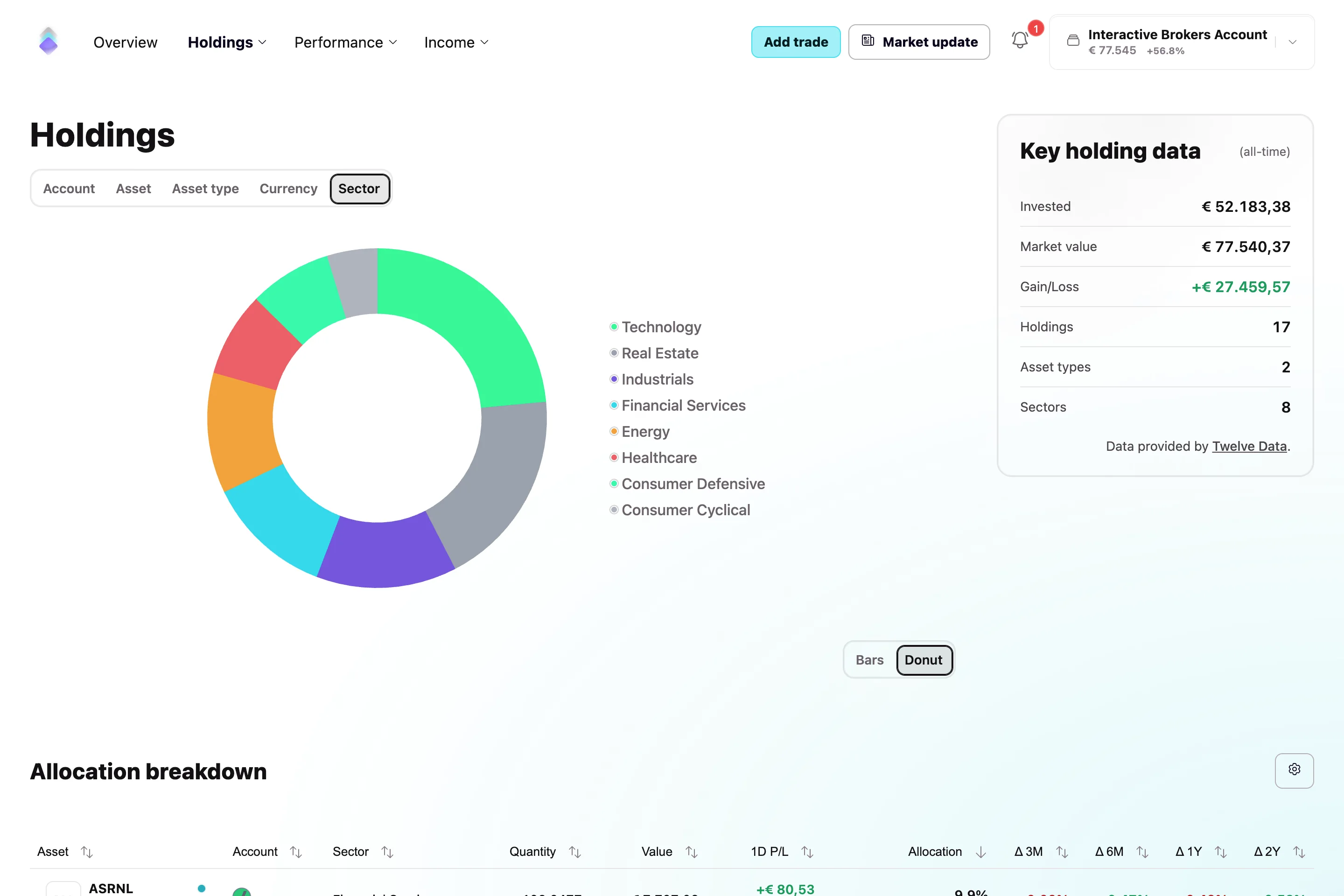This screenshot has height=896, width=1344.
Task: Open the Twelve Data link
Action: (x=1249, y=446)
